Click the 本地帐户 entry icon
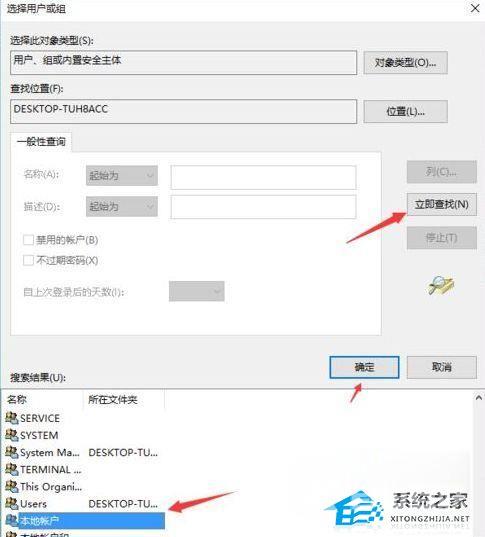485x537 pixels. pyautogui.click(x=12, y=521)
